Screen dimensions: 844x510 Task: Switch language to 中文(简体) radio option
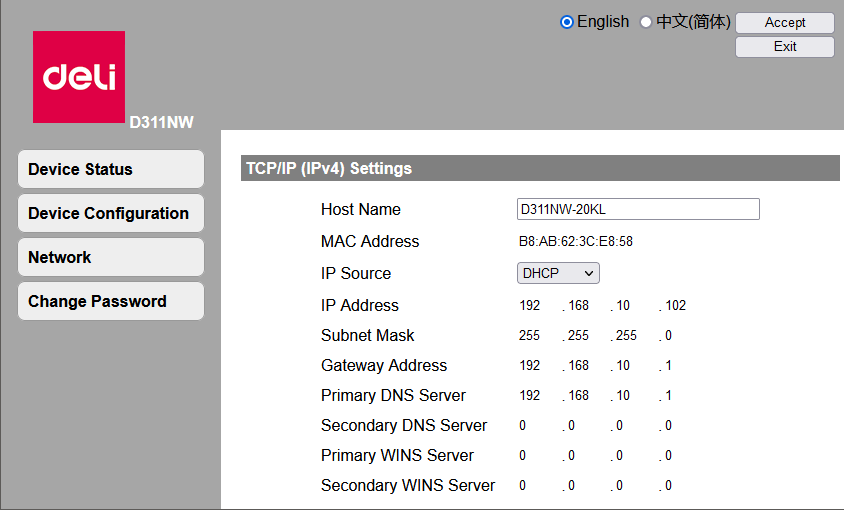tap(646, 22)
